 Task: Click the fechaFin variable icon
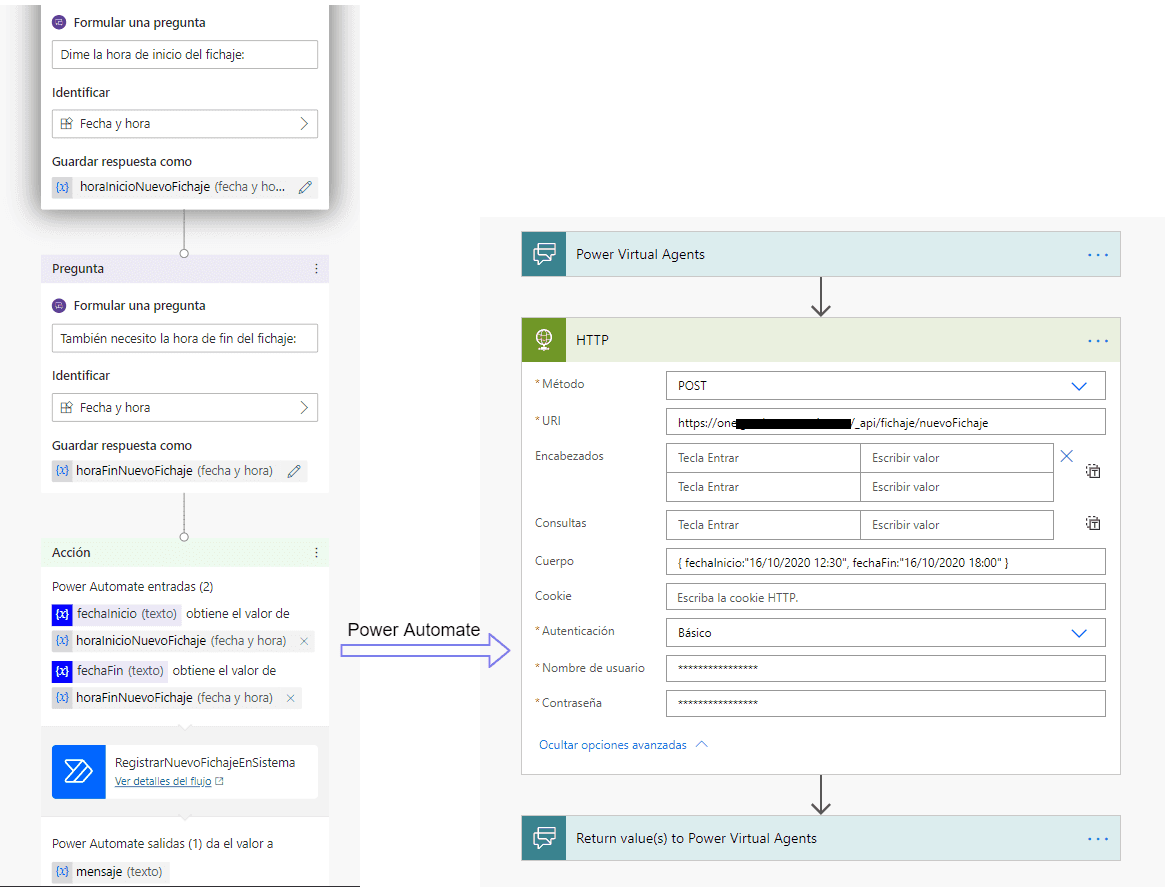62,671
